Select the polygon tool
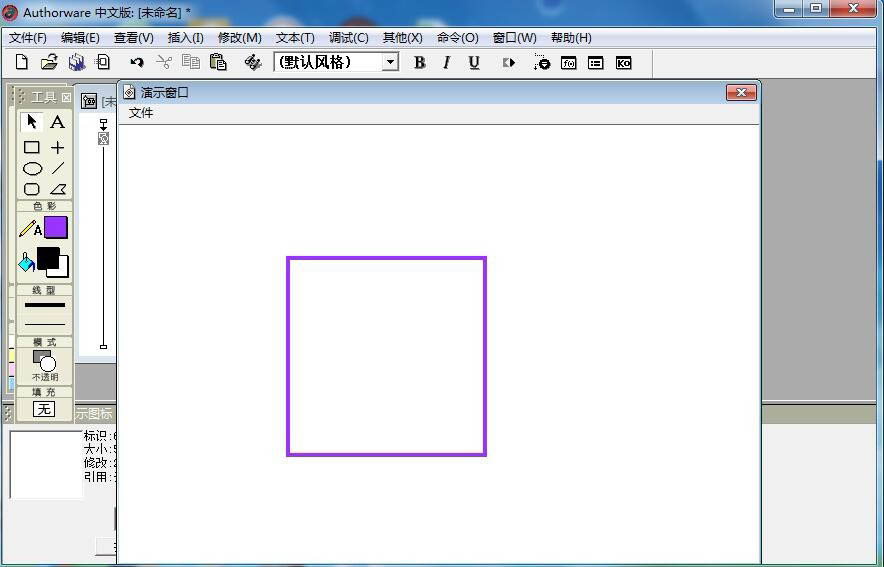 (x=58, y=189)
